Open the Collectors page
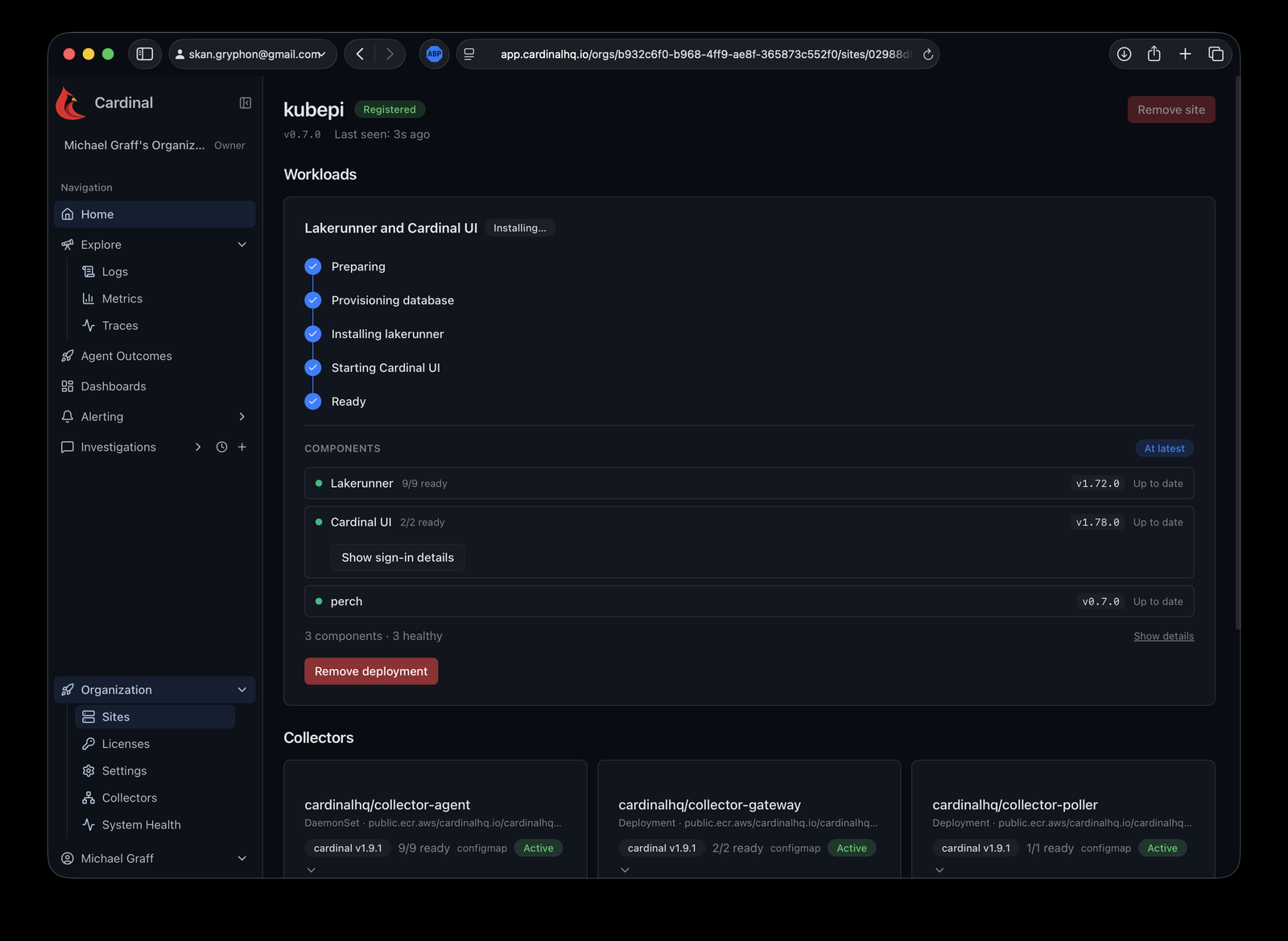Image resolution: width=1288 pixels, height=941 pixels. coord(130,798)
